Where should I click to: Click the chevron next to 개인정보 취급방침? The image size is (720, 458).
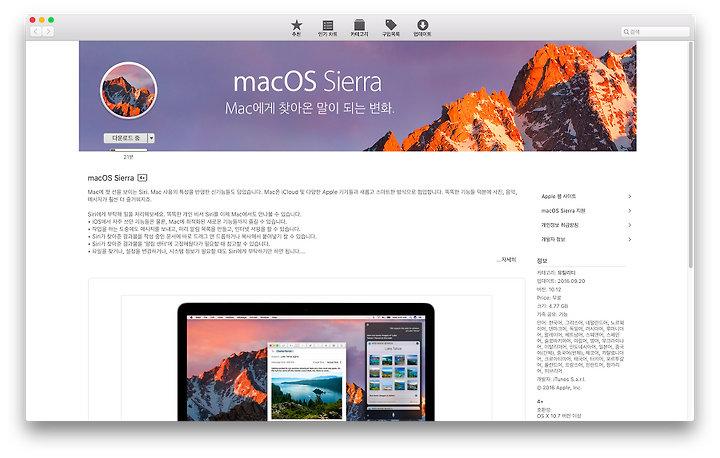pos(630,225)
